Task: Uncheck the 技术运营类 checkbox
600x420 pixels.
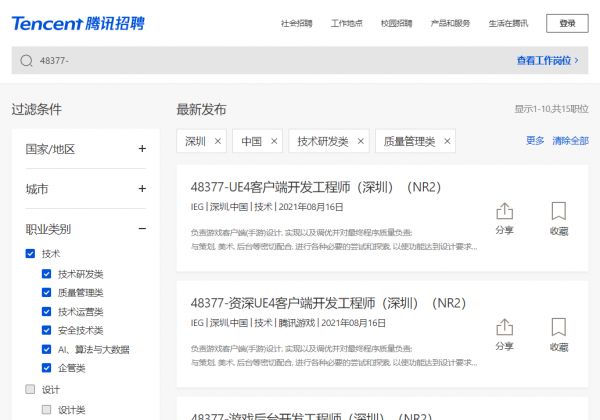Action: (x=47, y=312)
